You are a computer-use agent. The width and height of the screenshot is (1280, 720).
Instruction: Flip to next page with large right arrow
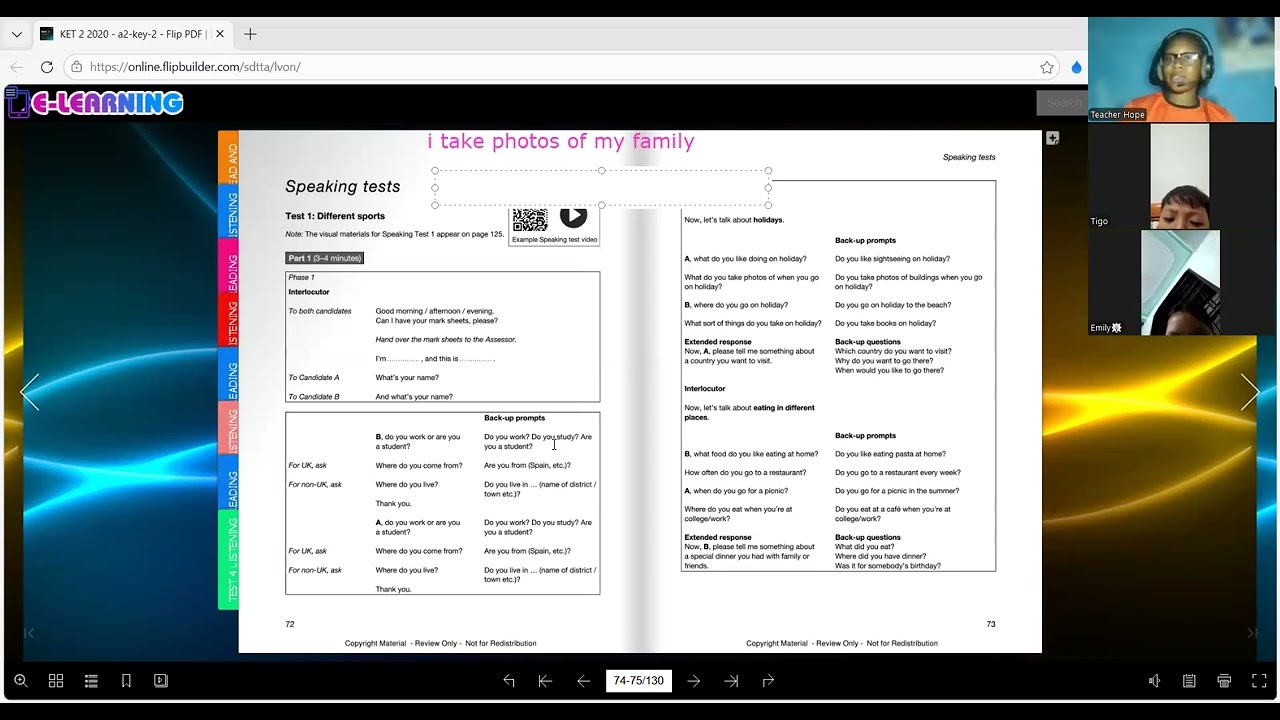pos(1250,392)
